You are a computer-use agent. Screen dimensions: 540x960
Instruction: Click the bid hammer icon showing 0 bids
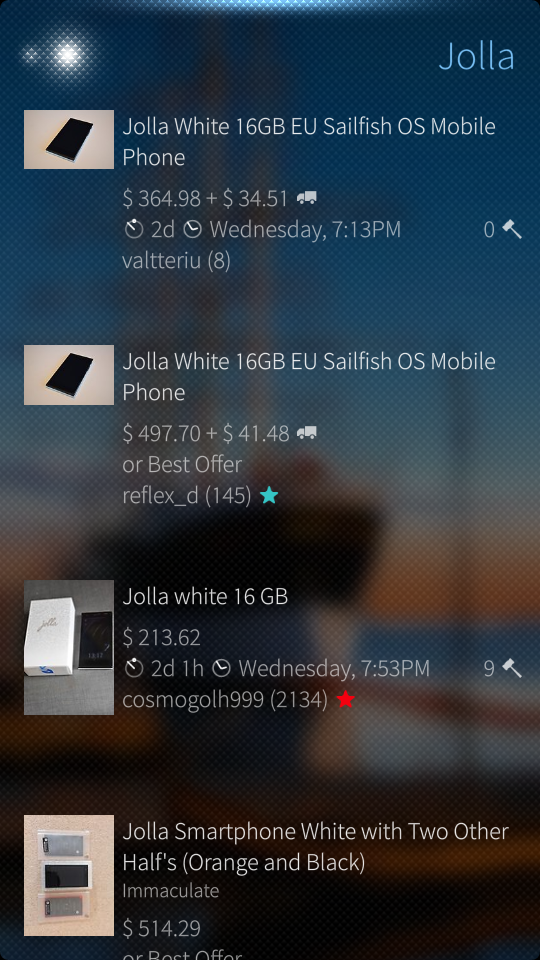(512, 230)
